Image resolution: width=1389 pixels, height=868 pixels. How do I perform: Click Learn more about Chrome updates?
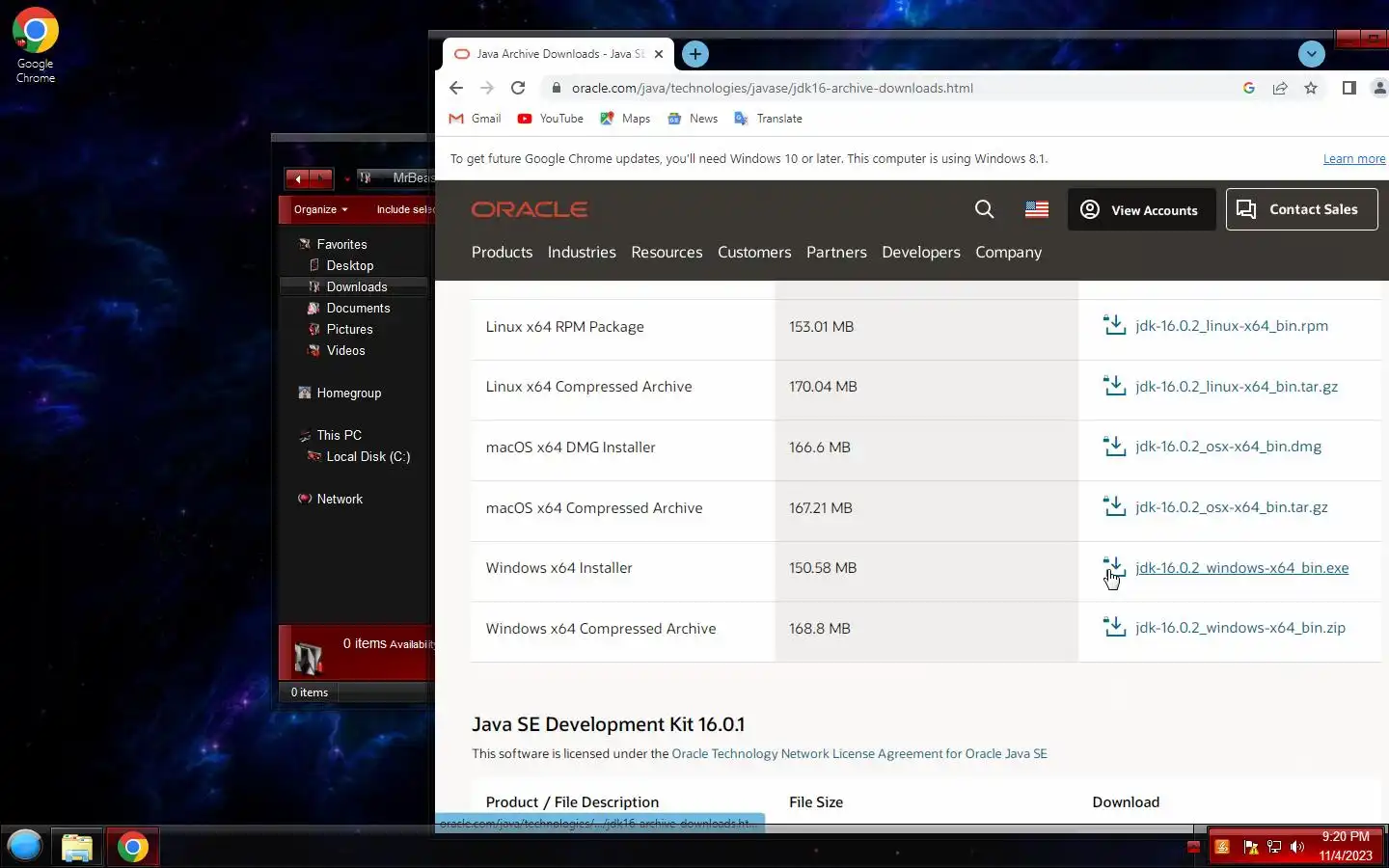[x=1354, y=159]
